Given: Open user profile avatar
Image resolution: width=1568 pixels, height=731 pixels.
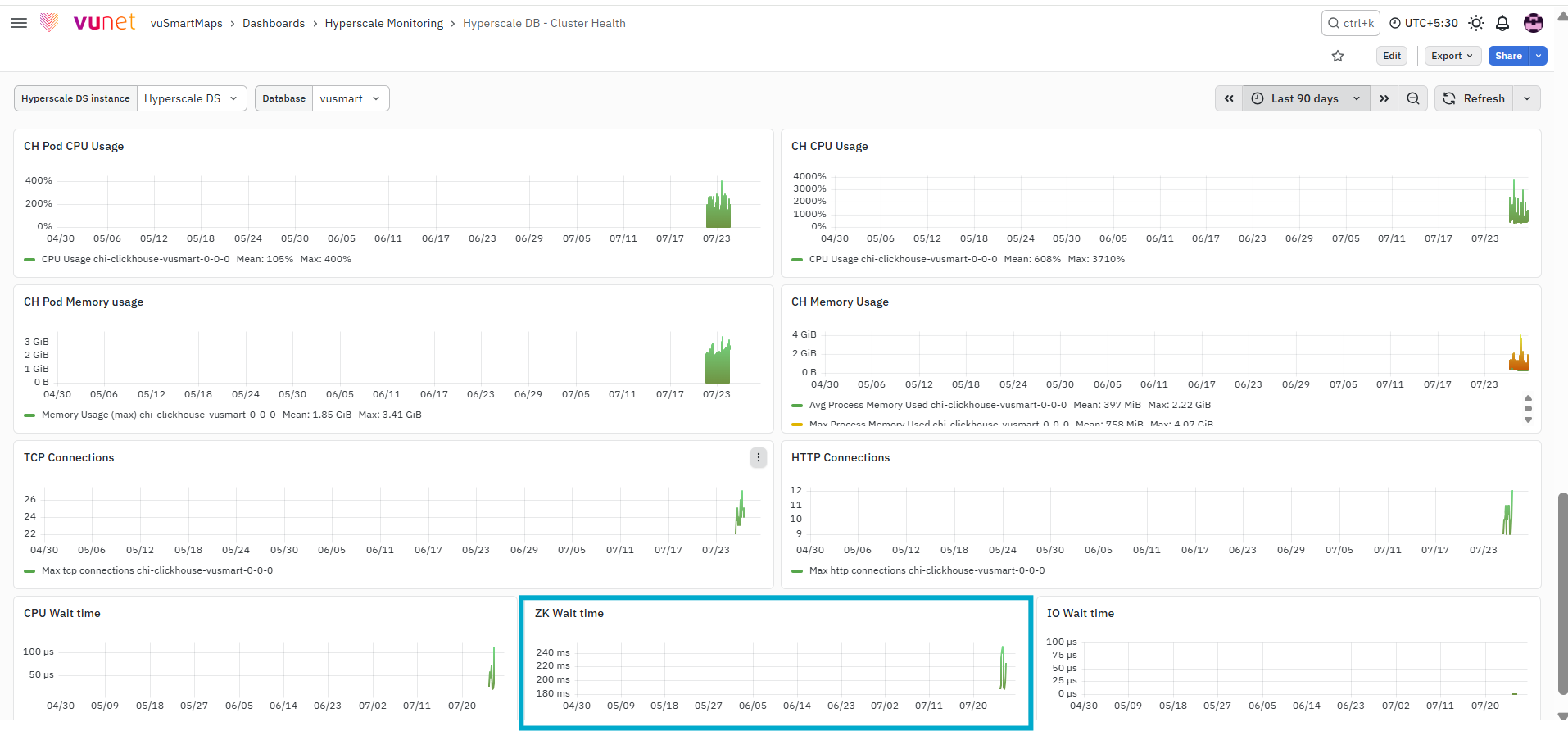Looking at the screenshot, I should pyautogui.click(x=1534, y=23).
